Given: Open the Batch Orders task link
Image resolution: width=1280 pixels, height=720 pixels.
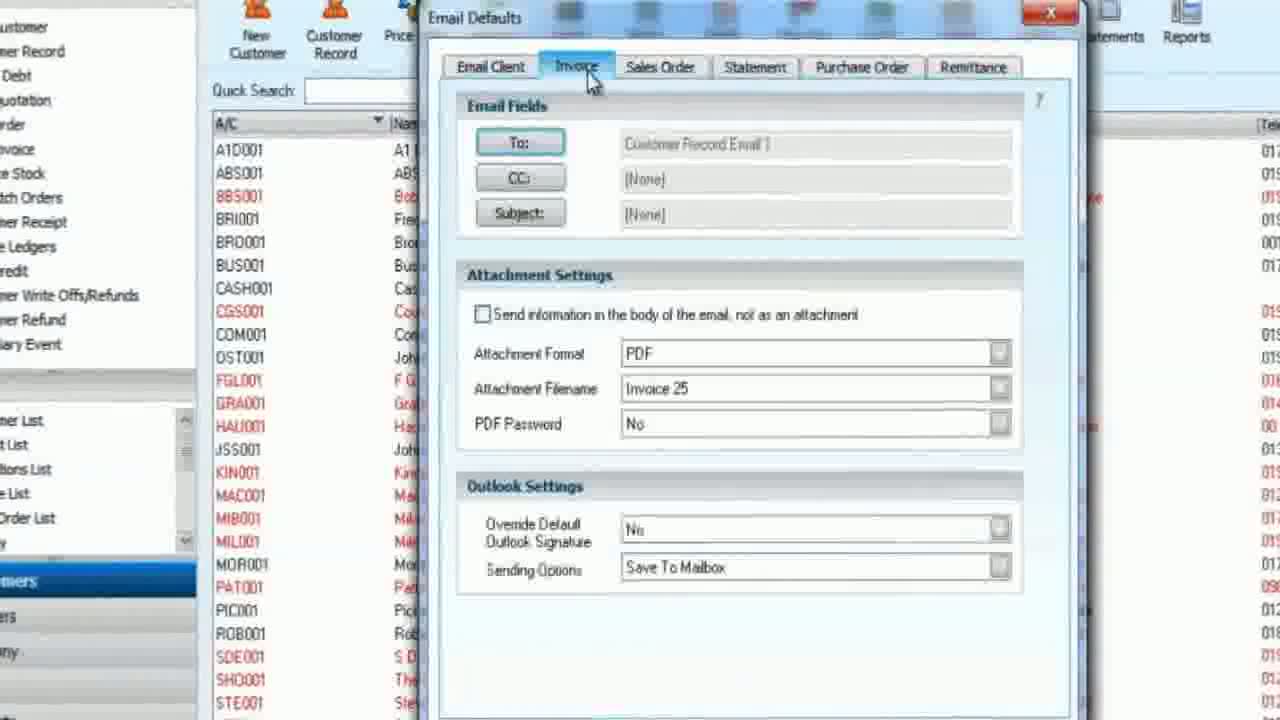Looking at the screenshot, I should tap(31, 198).
